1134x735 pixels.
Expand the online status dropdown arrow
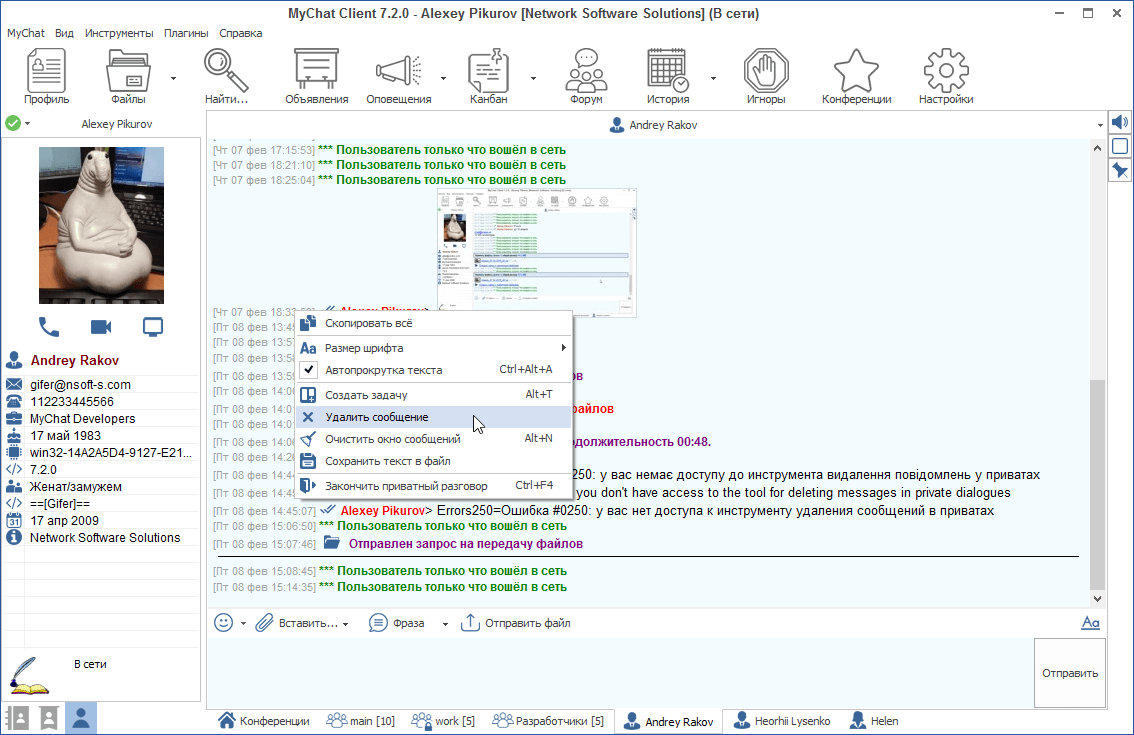28,124
